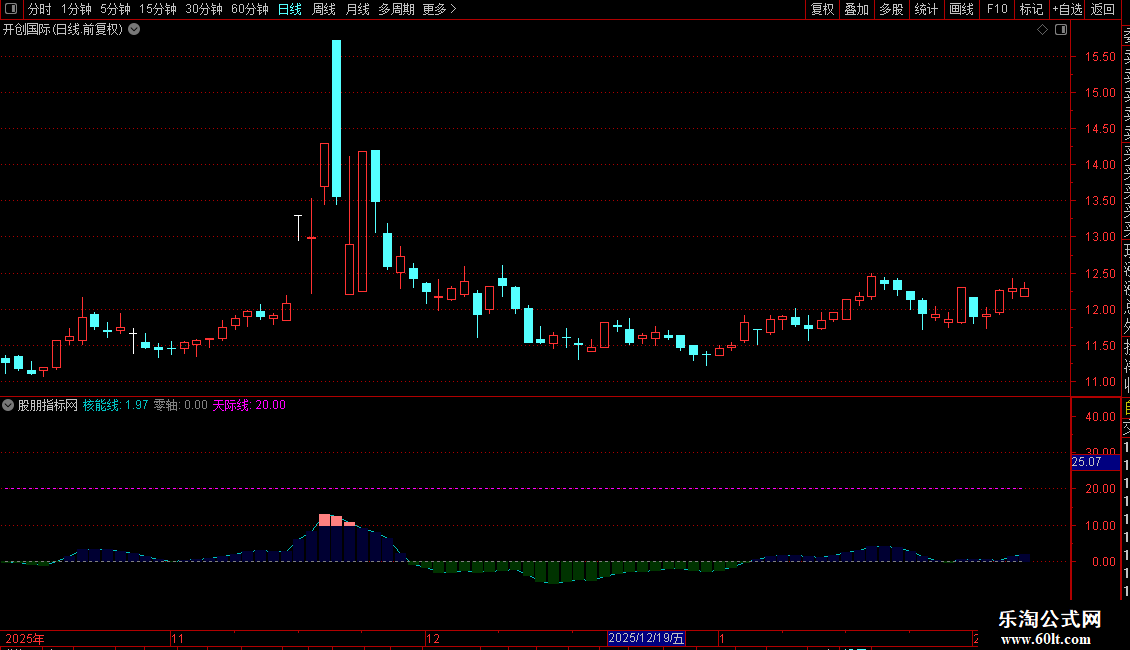Select the 1分钟 period tab

76,9
